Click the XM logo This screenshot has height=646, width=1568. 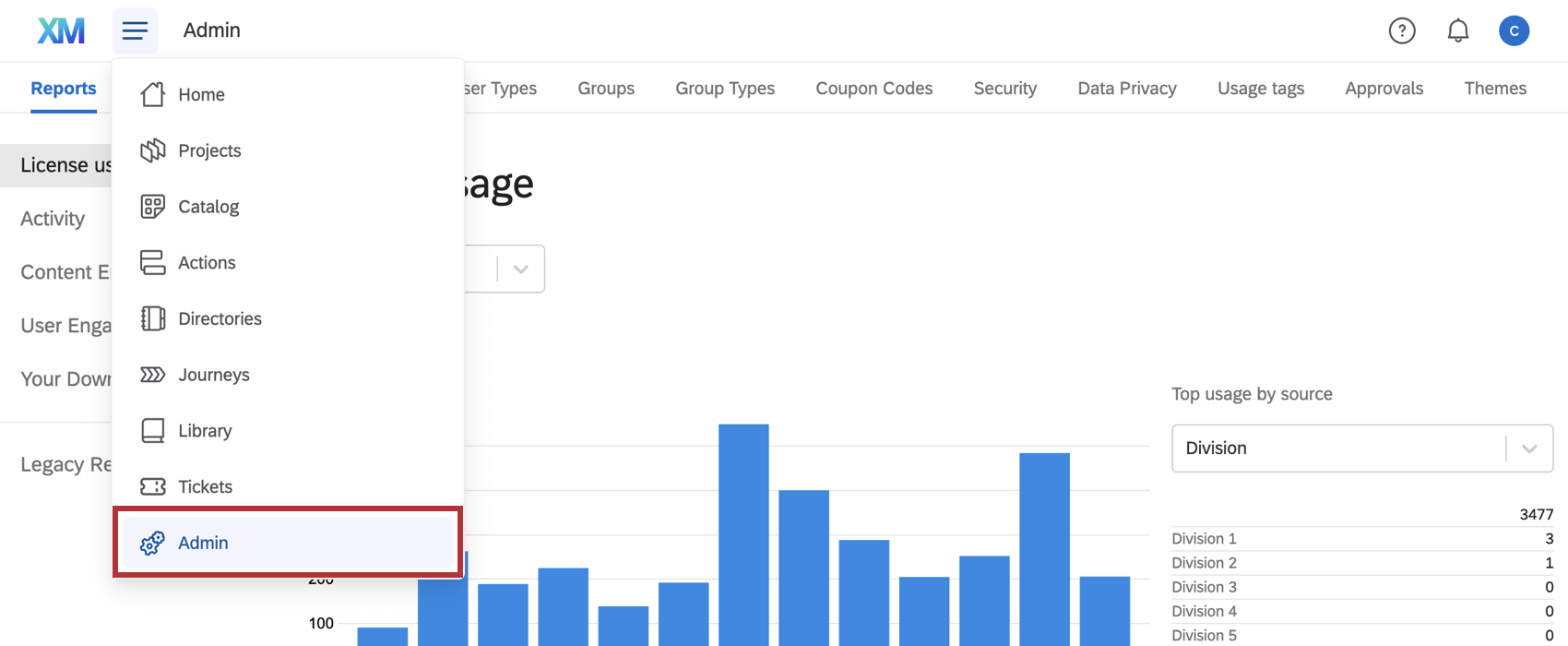pyautogui.click(x=61, y=30)
